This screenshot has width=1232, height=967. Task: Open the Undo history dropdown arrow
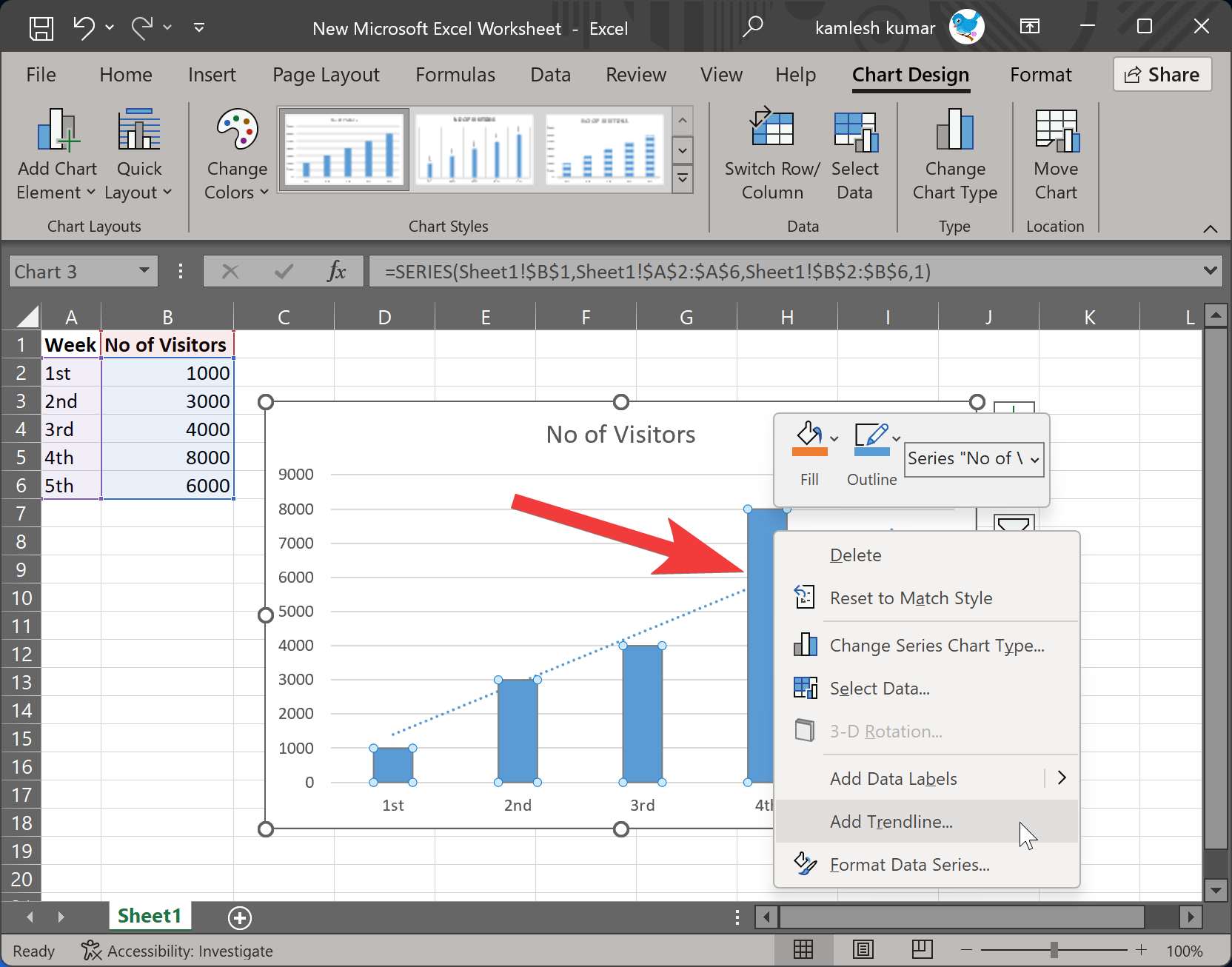point(110,27)
